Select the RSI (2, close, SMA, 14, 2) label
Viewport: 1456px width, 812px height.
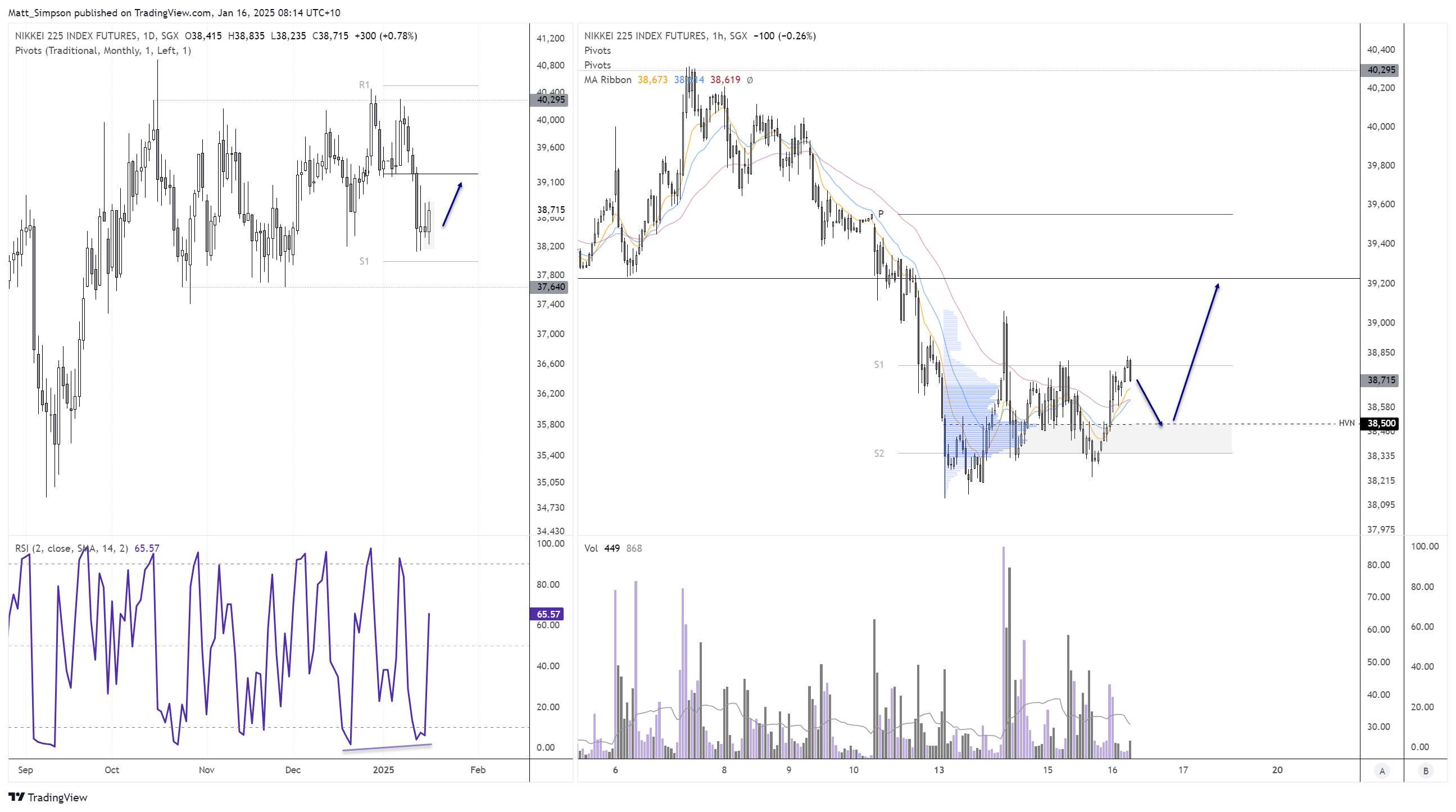[x=72, y=548]
